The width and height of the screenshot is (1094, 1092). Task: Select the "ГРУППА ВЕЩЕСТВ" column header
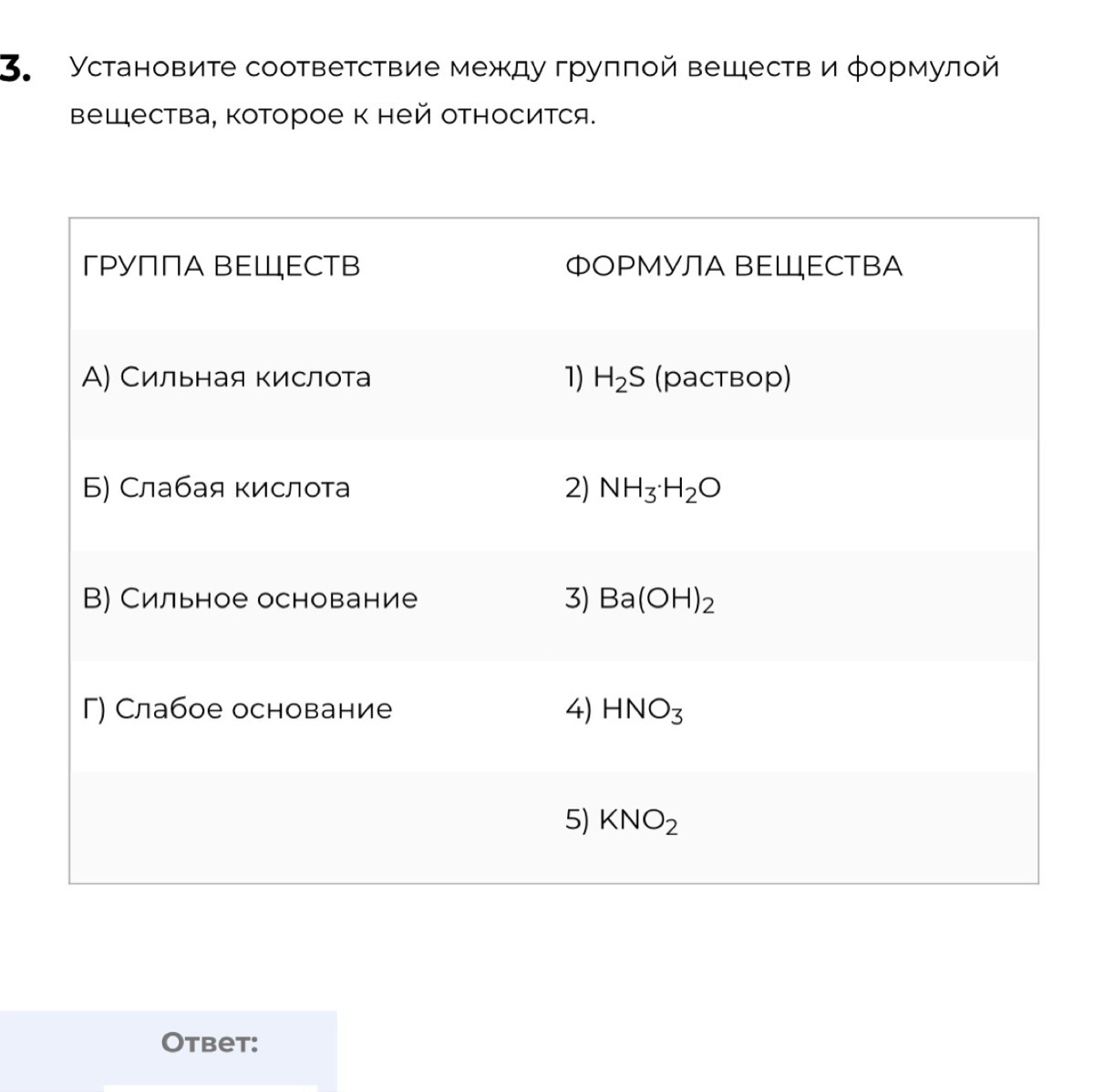[x=222, y=266]
